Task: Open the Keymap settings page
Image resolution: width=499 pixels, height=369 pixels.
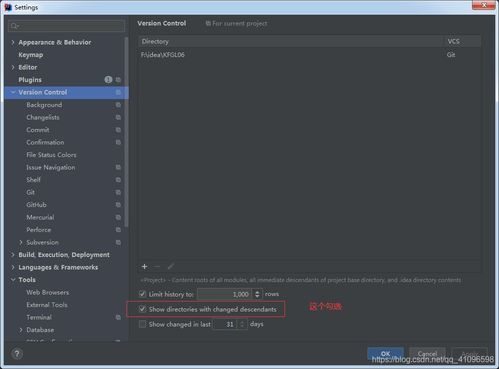Action: coord(31,55)
